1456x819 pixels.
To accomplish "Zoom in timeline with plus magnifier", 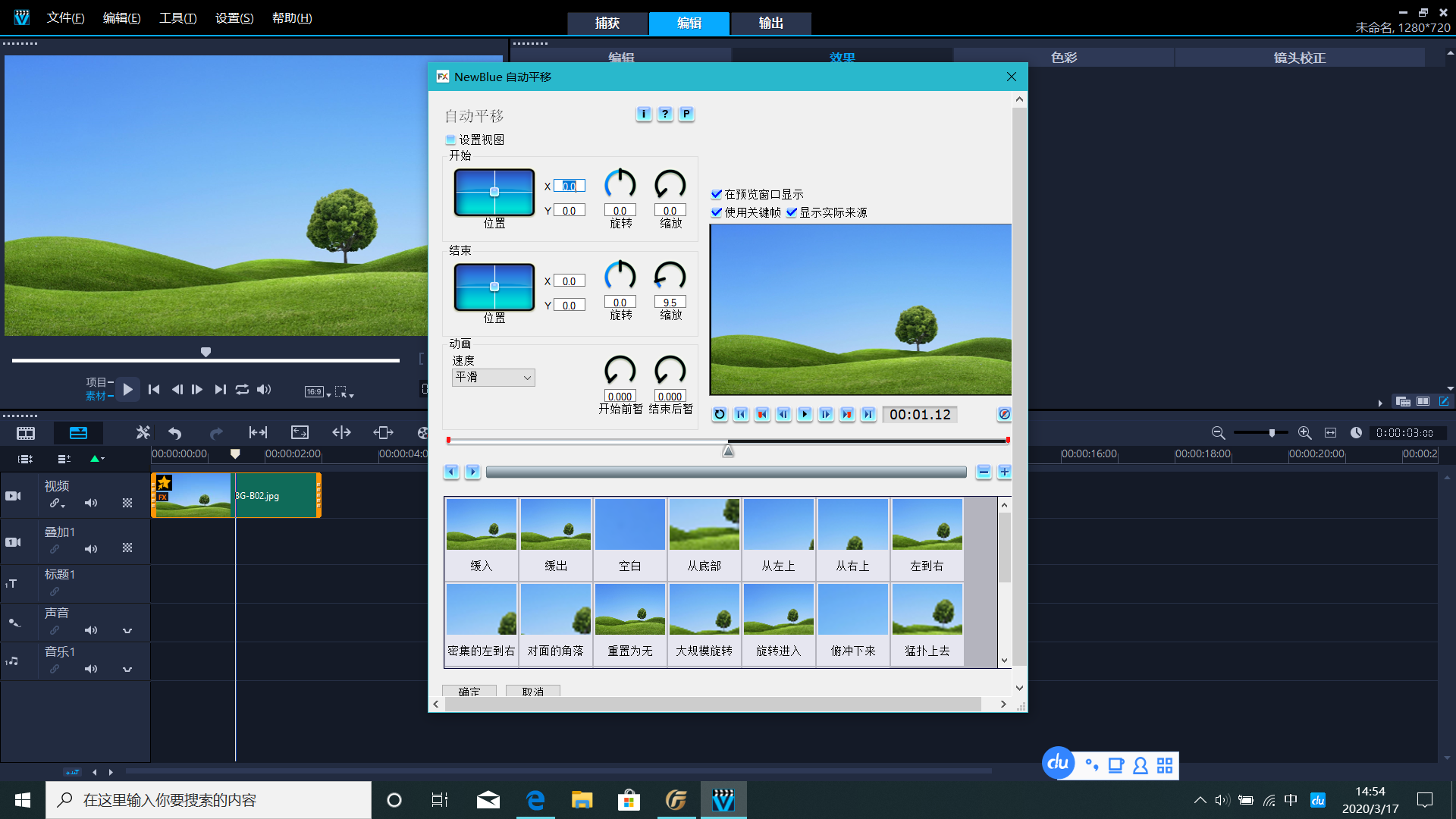I will [x=1304, y=433].
